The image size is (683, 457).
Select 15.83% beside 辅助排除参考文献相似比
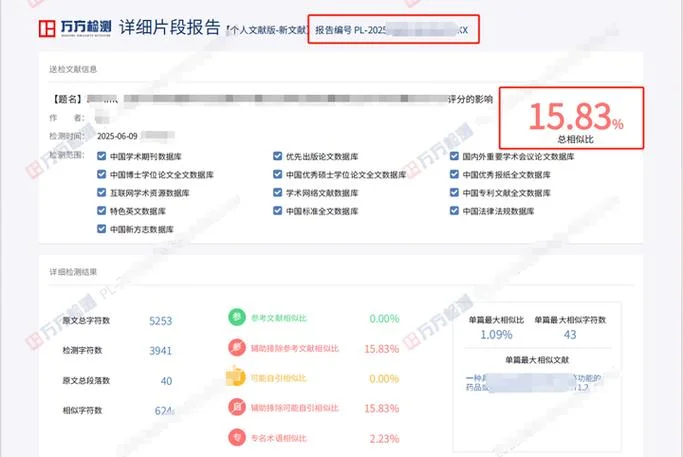coord(382,349)
